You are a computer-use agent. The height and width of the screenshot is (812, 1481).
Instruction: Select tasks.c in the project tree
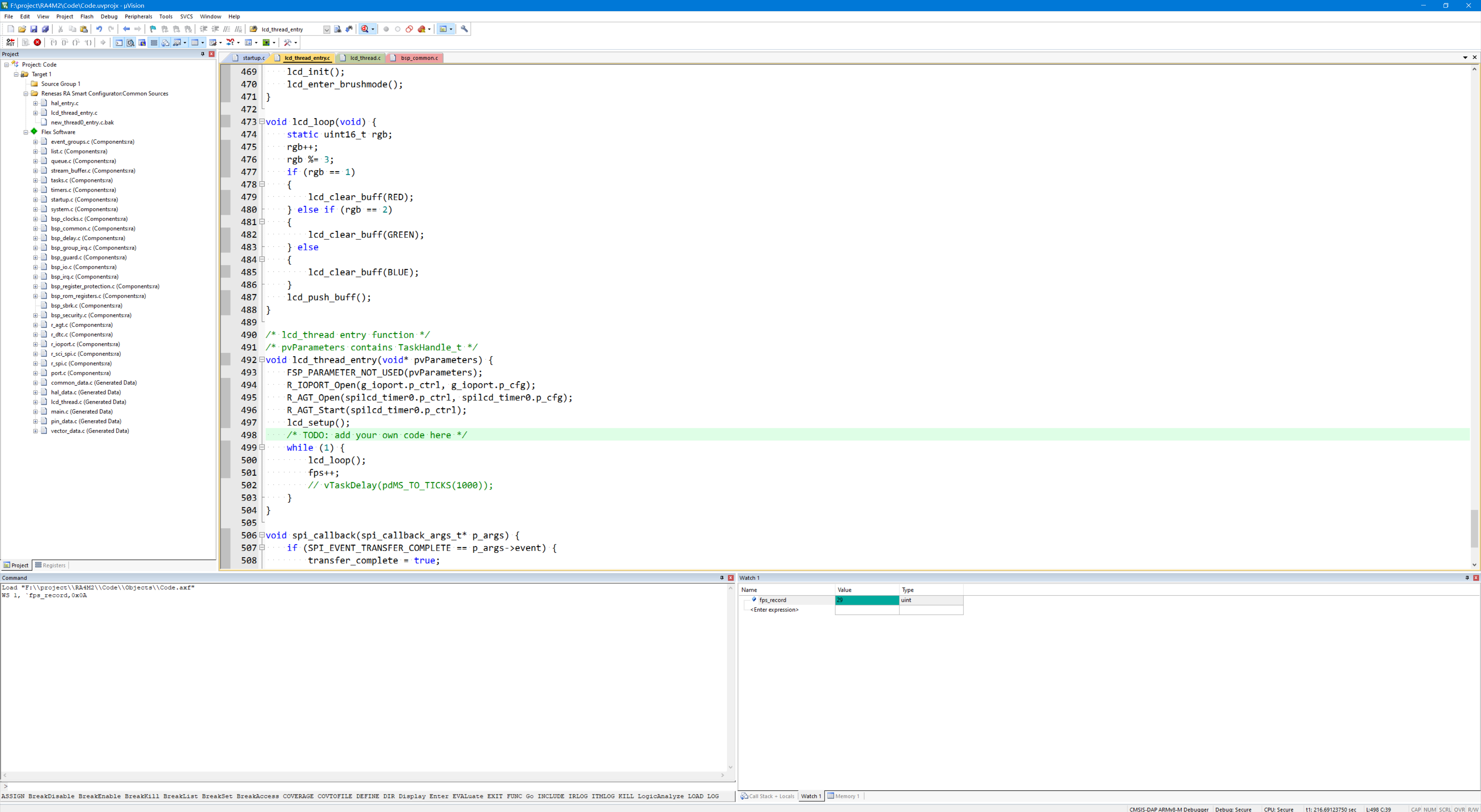pos(81,180)
